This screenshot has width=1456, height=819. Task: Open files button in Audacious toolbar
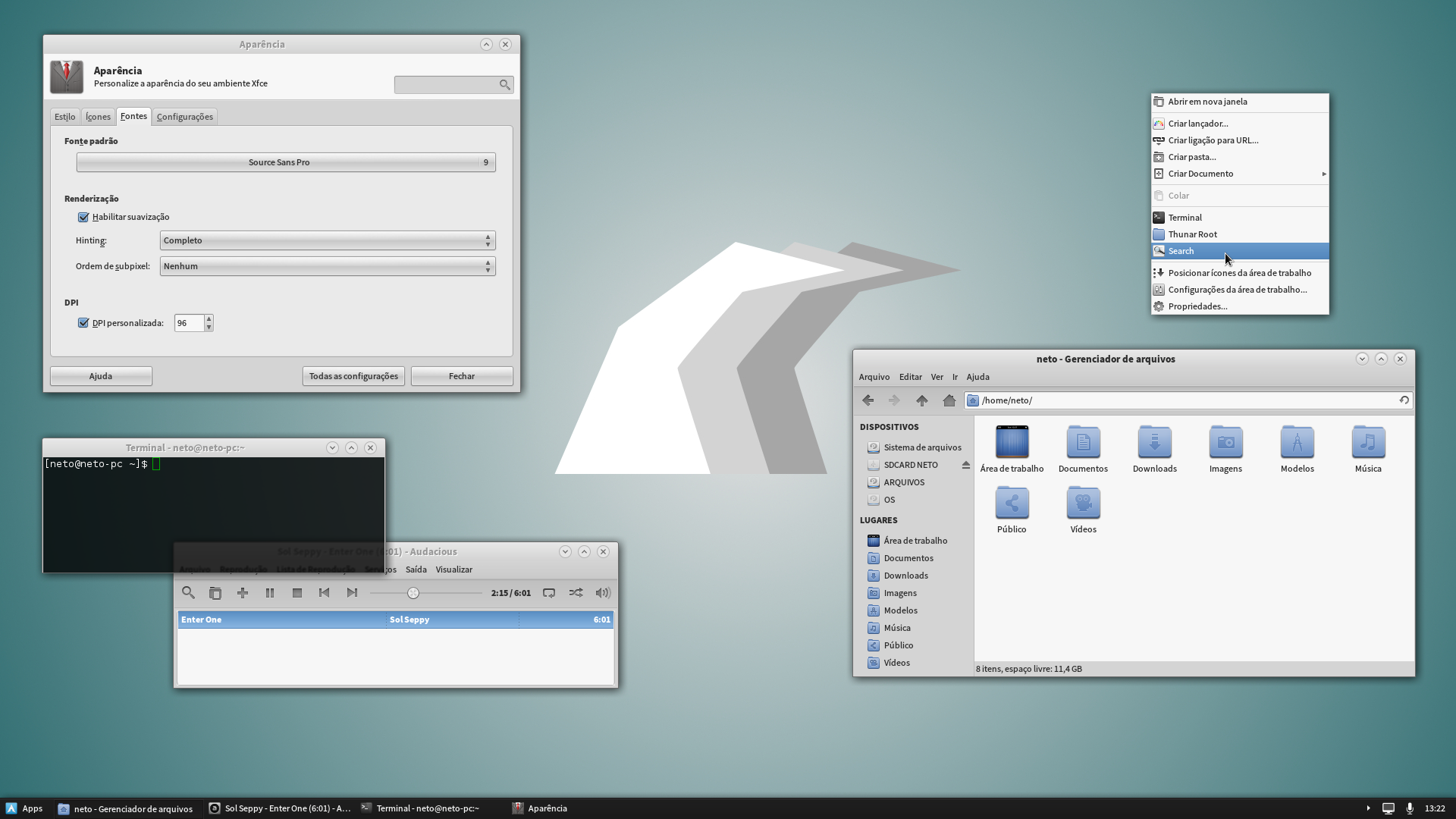[215, 593]
